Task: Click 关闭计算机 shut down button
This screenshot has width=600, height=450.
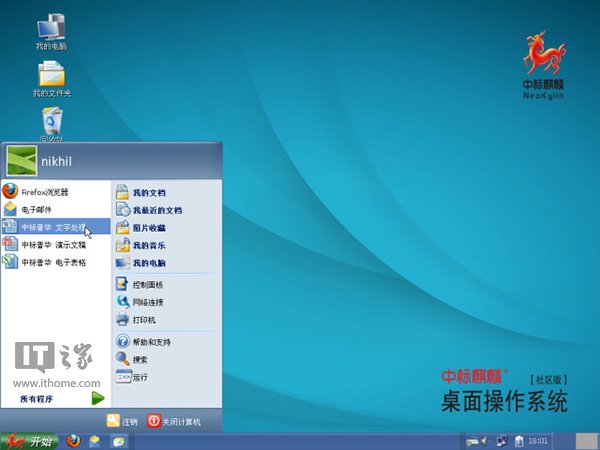Action: [x=174, y=422]
